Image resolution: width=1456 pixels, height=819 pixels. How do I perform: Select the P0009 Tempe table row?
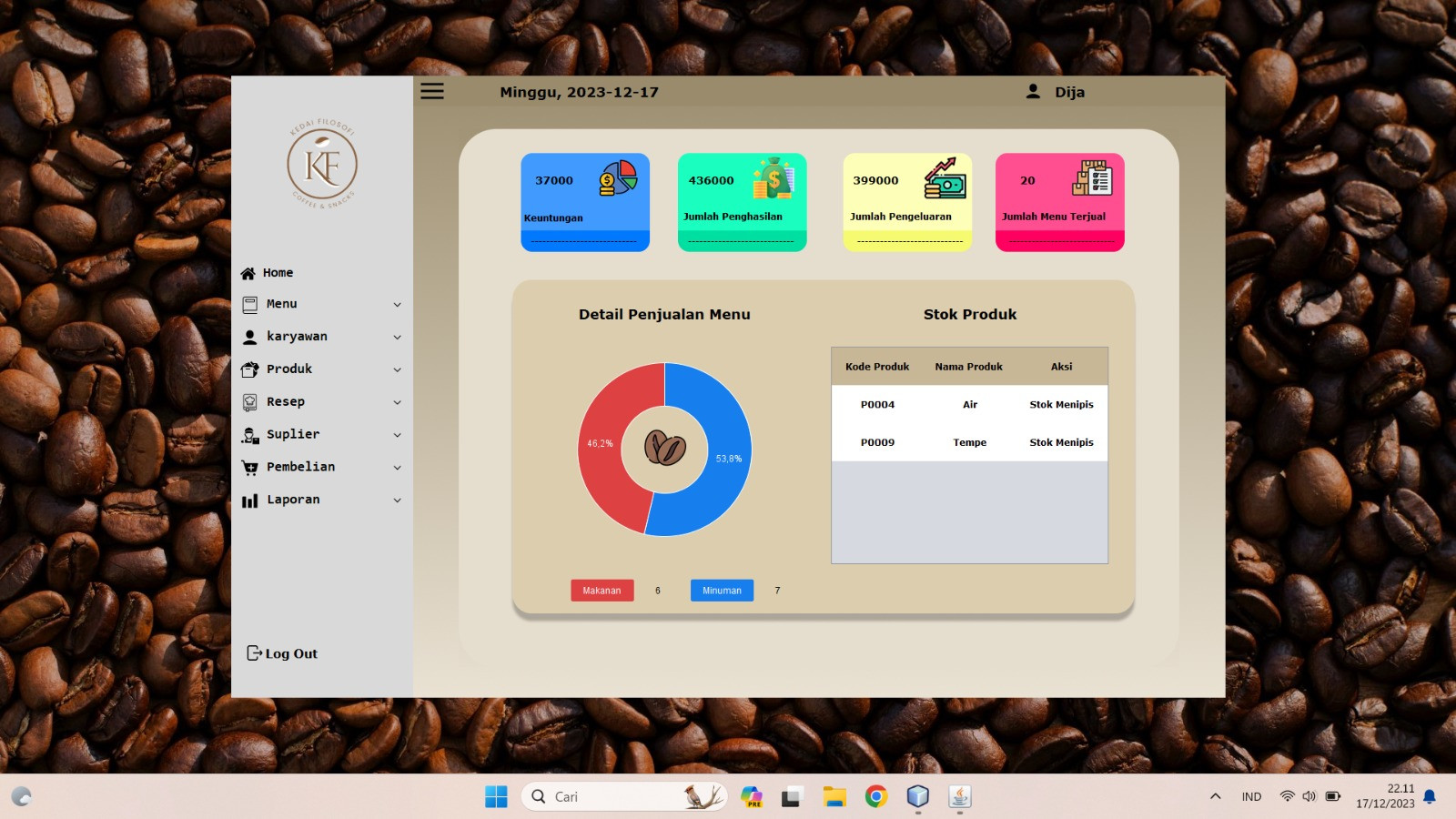pos(968,443)
